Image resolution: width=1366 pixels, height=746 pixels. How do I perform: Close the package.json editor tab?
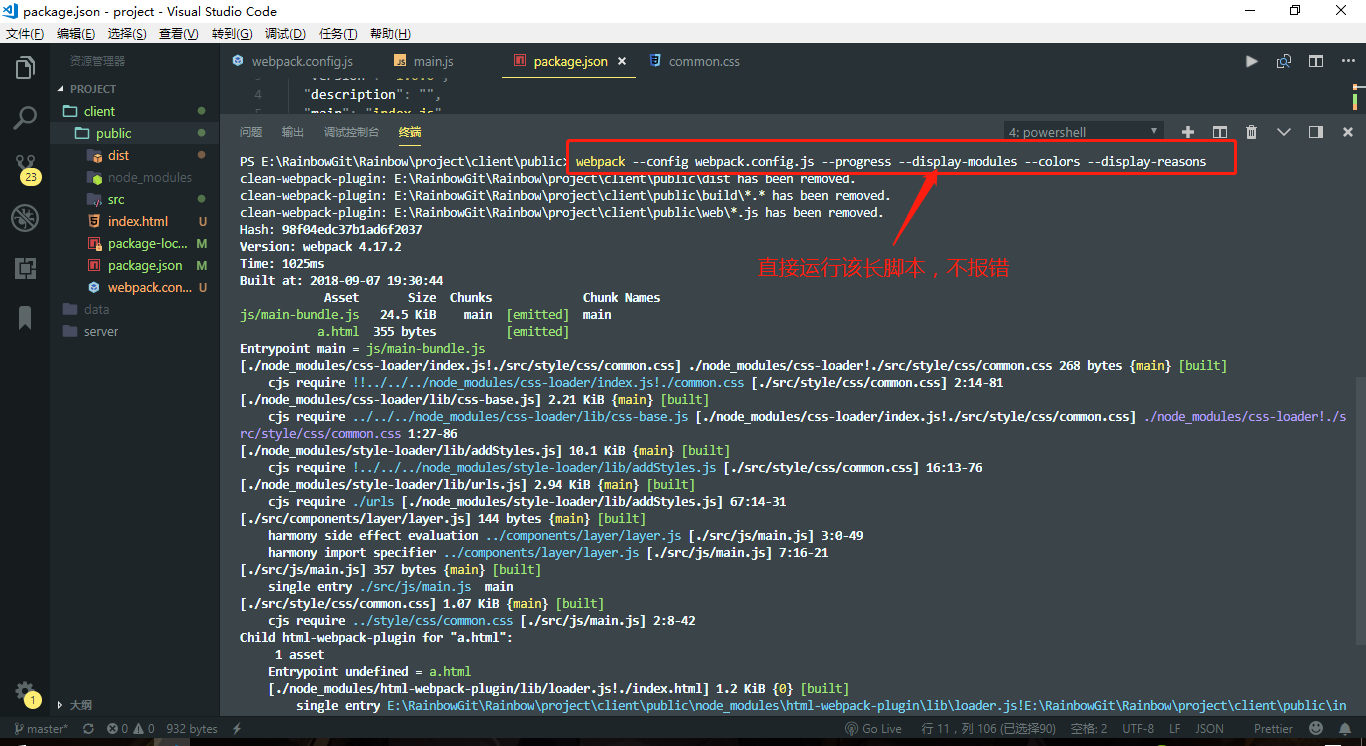point(622,61)
